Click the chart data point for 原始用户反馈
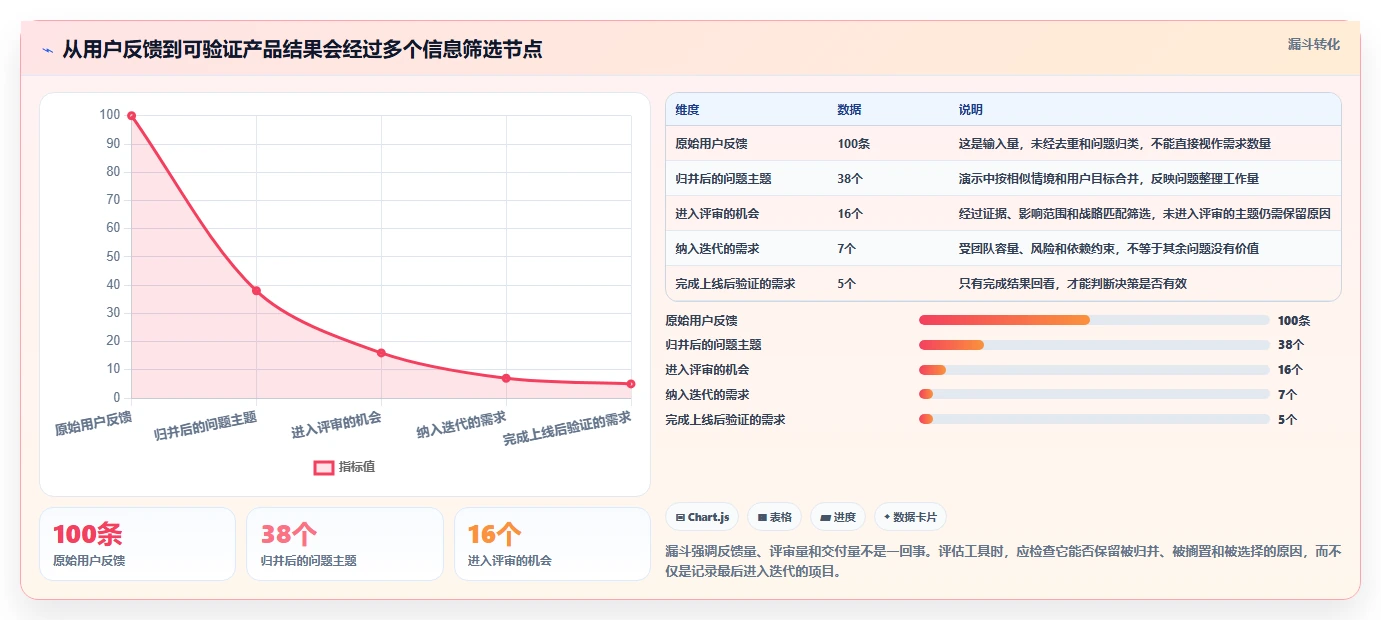 coord(131,116)
